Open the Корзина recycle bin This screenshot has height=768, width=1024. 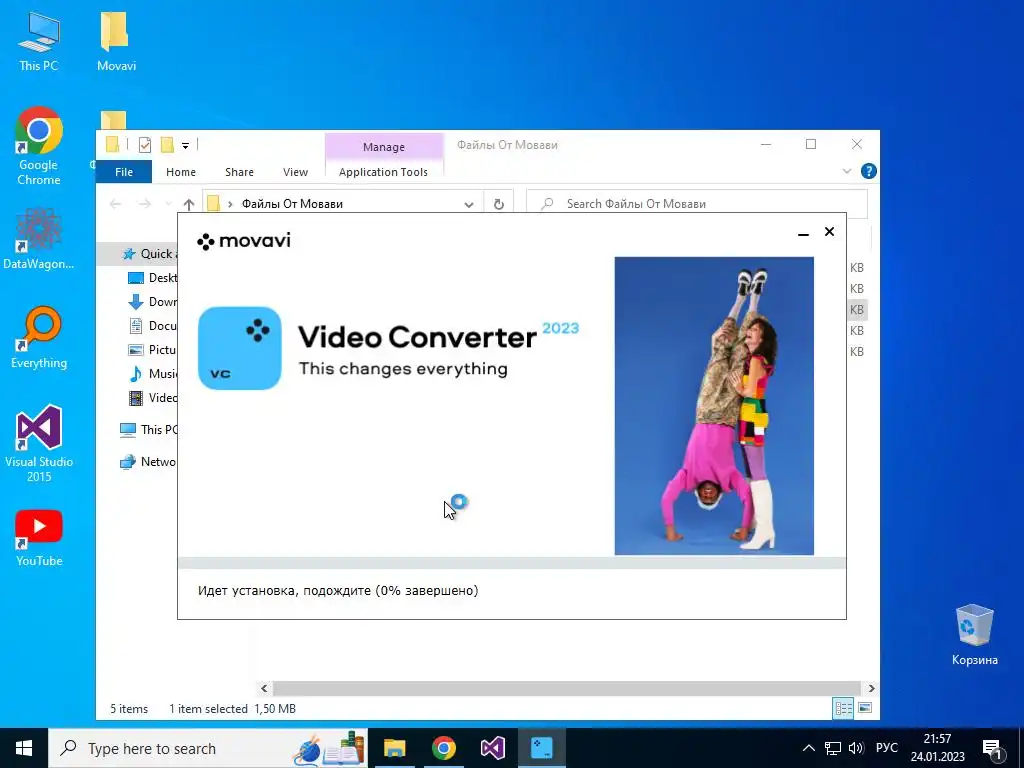point(974,635)
